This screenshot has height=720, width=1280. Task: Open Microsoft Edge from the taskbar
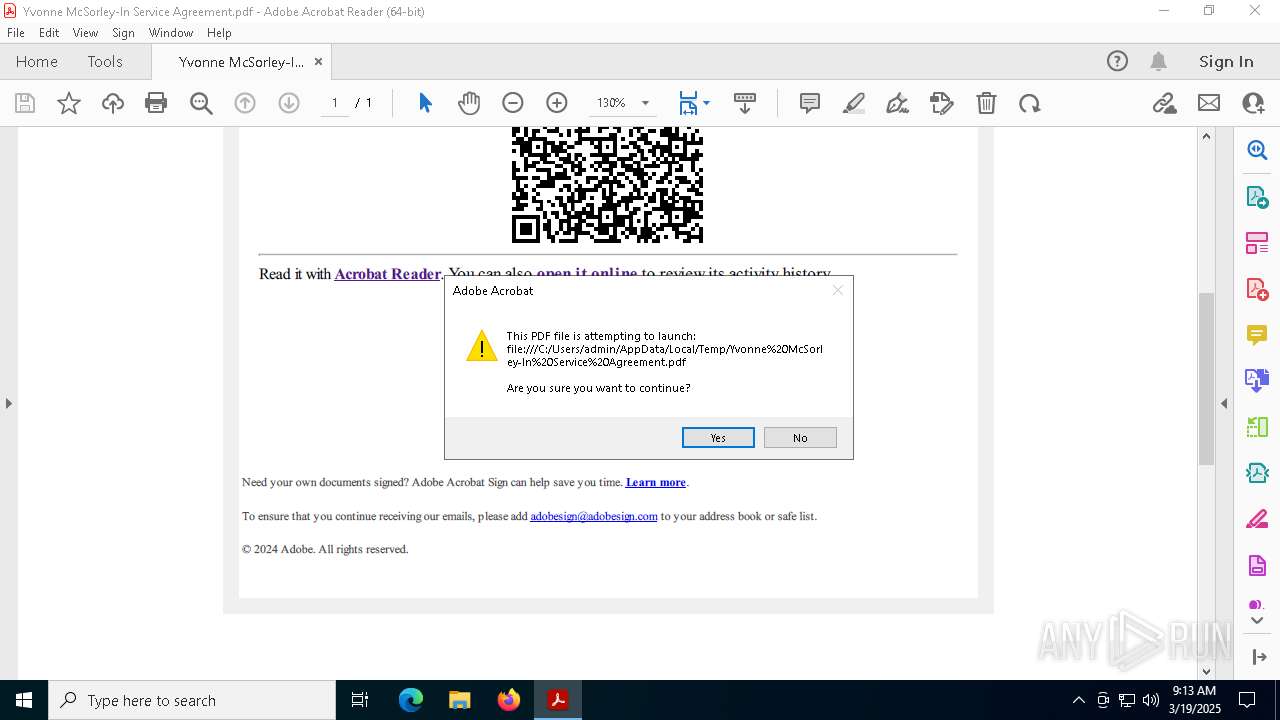[411, 700]
